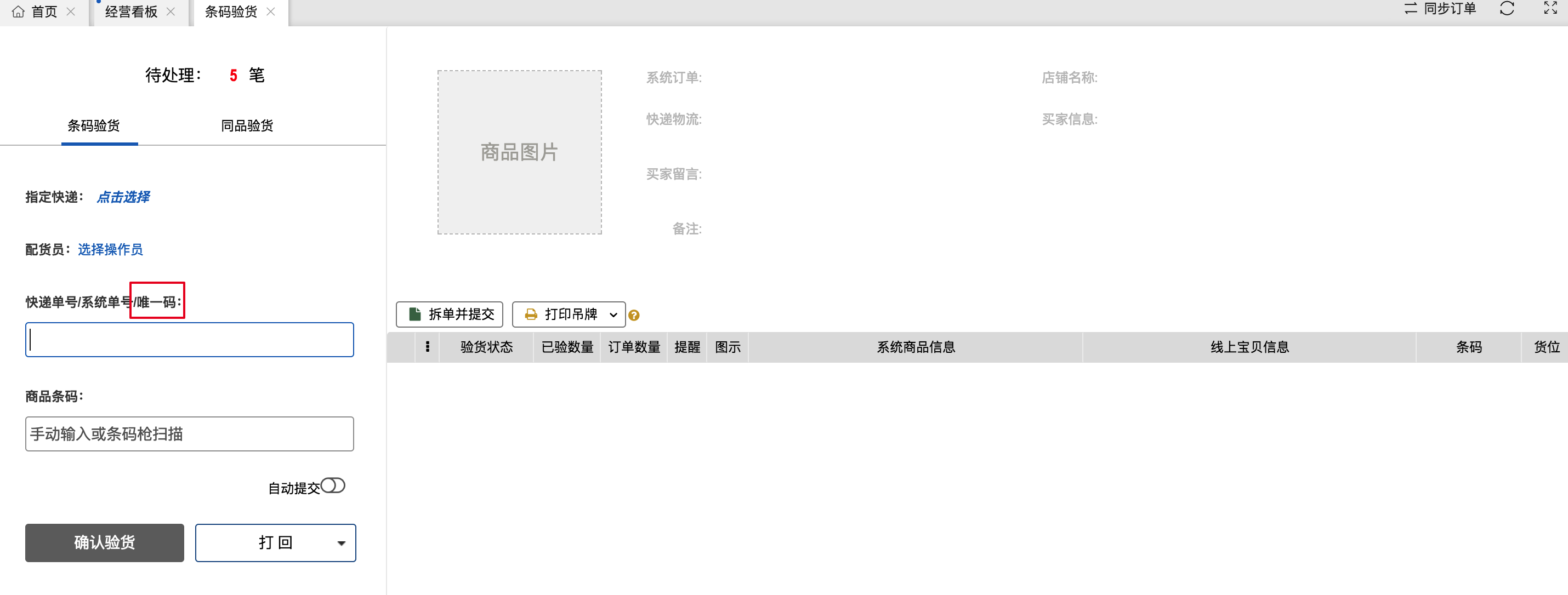
Task: Select the 条码验货 sub-tab in left panel
Action: click(x=94, y=126)
